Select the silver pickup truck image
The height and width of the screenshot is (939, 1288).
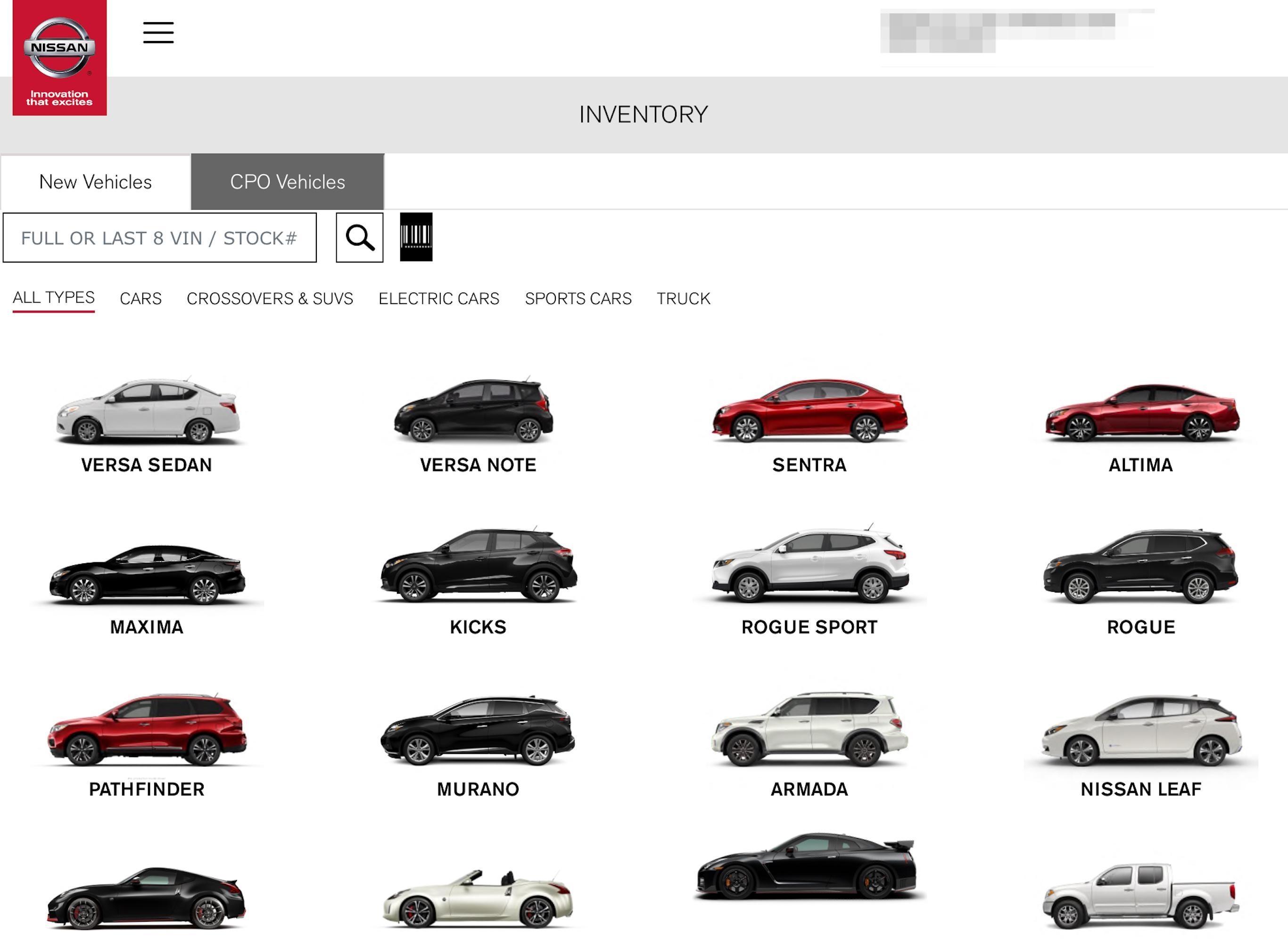(1141, 897)
